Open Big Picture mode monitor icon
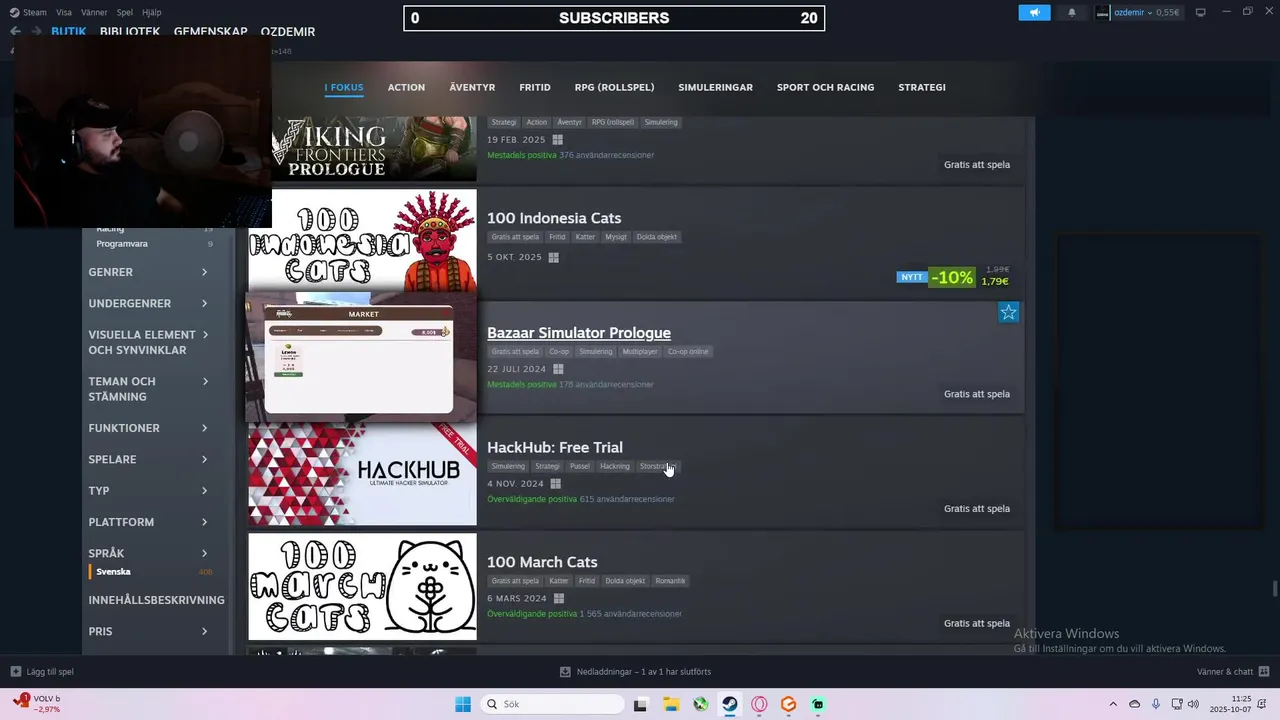The height and width of the screenshot is (720, 1280). pos(1200,12)
